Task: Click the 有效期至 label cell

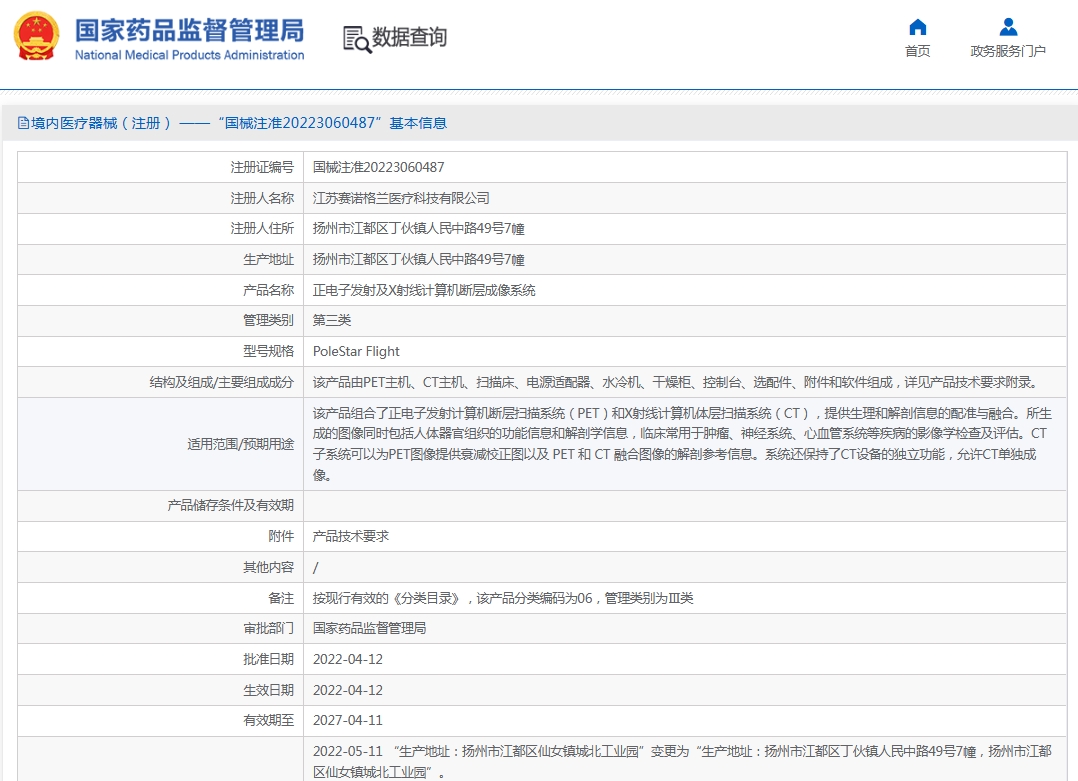Action: click(x=160, y=720)
